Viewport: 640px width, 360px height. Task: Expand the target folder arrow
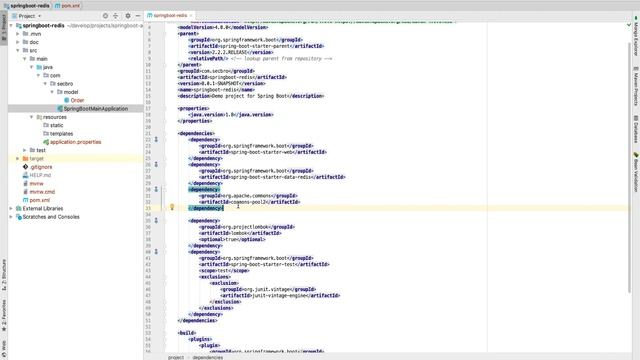point(18,158)
